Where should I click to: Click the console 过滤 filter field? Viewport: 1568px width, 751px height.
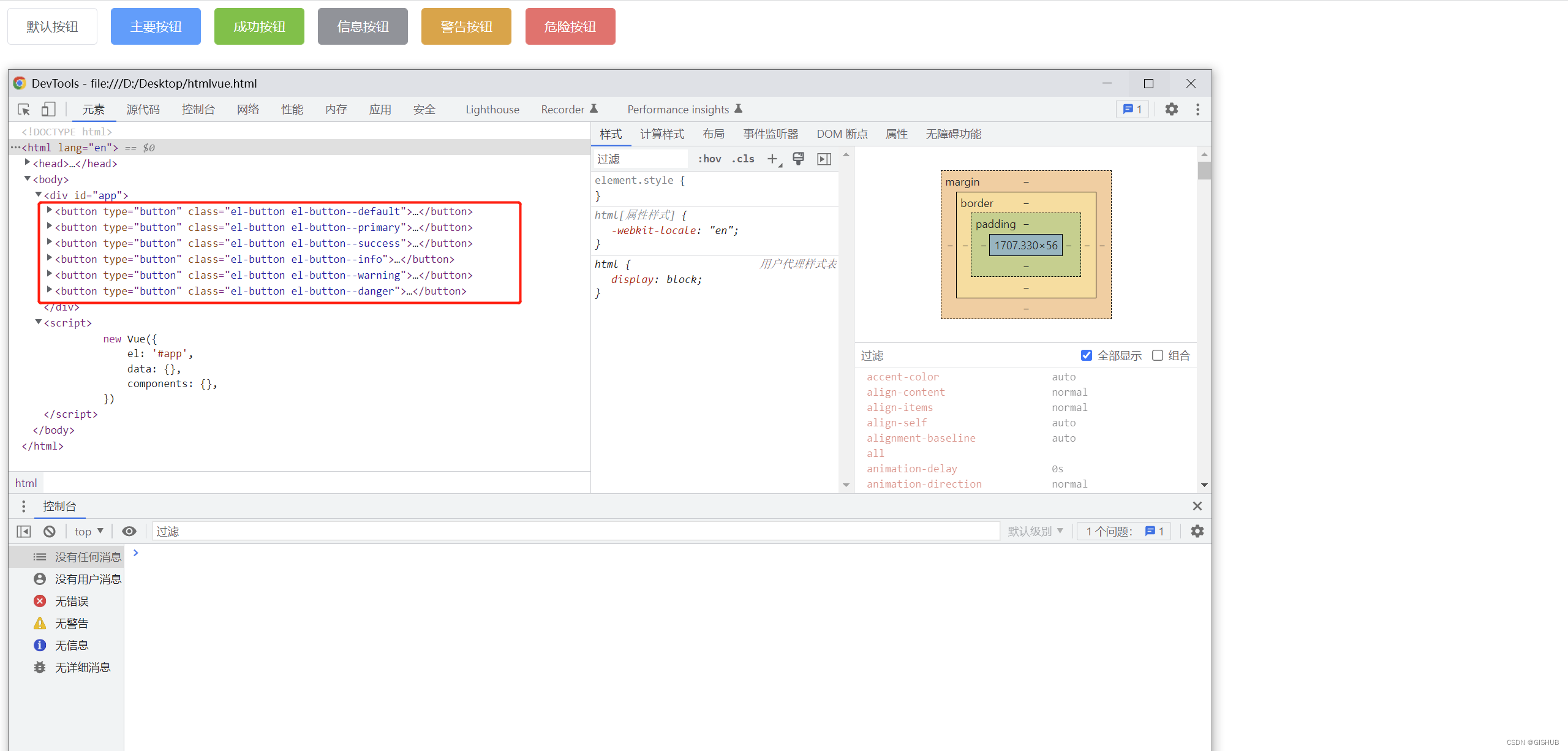(x=576, y=531)
